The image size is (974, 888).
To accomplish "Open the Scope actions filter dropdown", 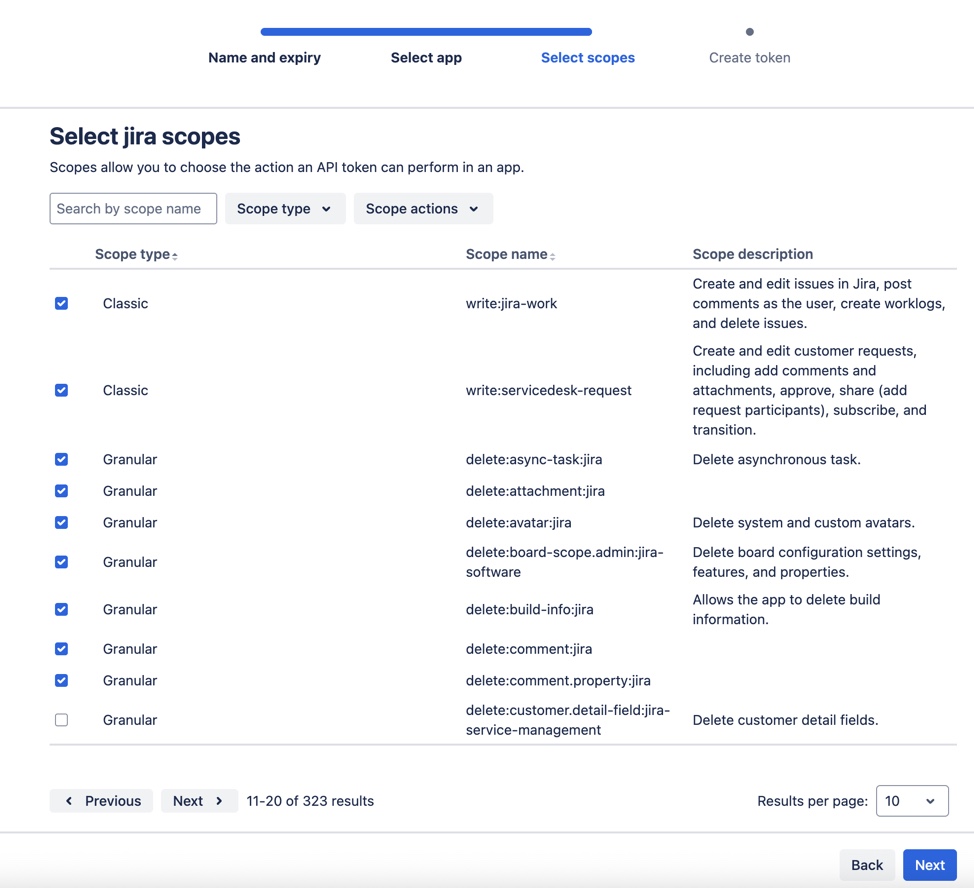I will (423, 209).
